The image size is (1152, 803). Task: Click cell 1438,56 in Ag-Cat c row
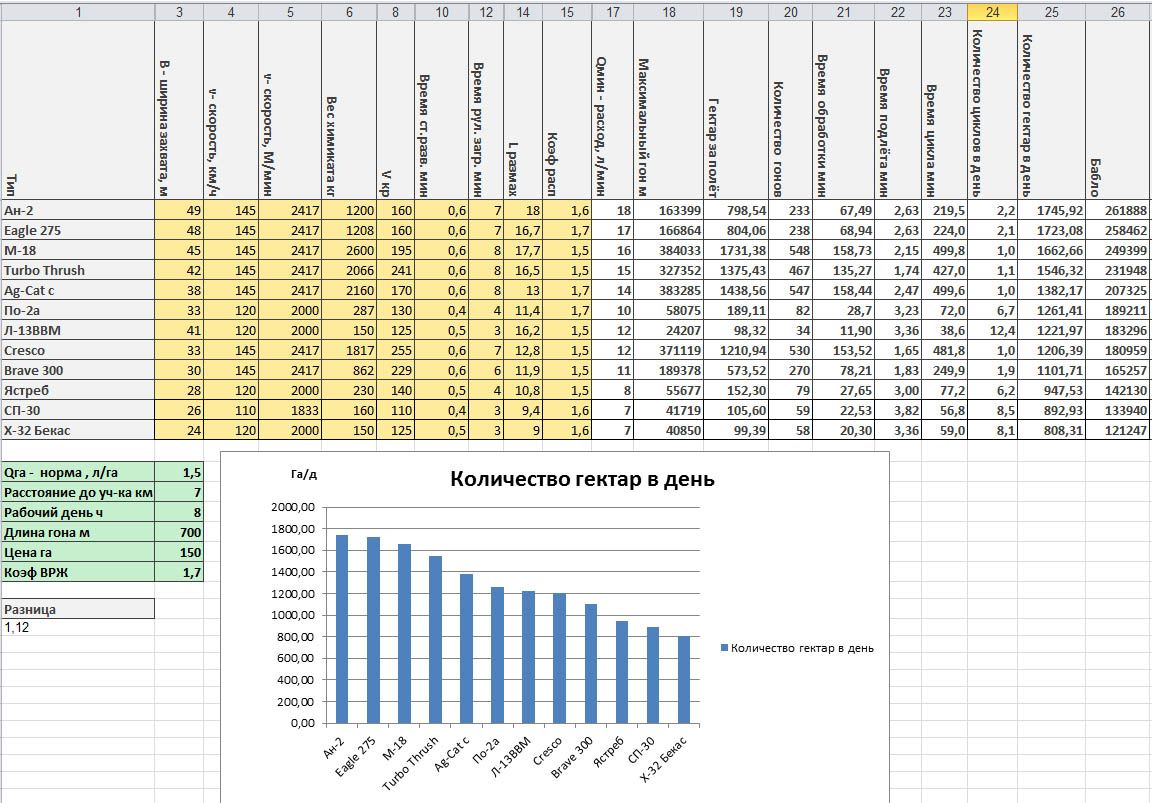coord(736,290)
